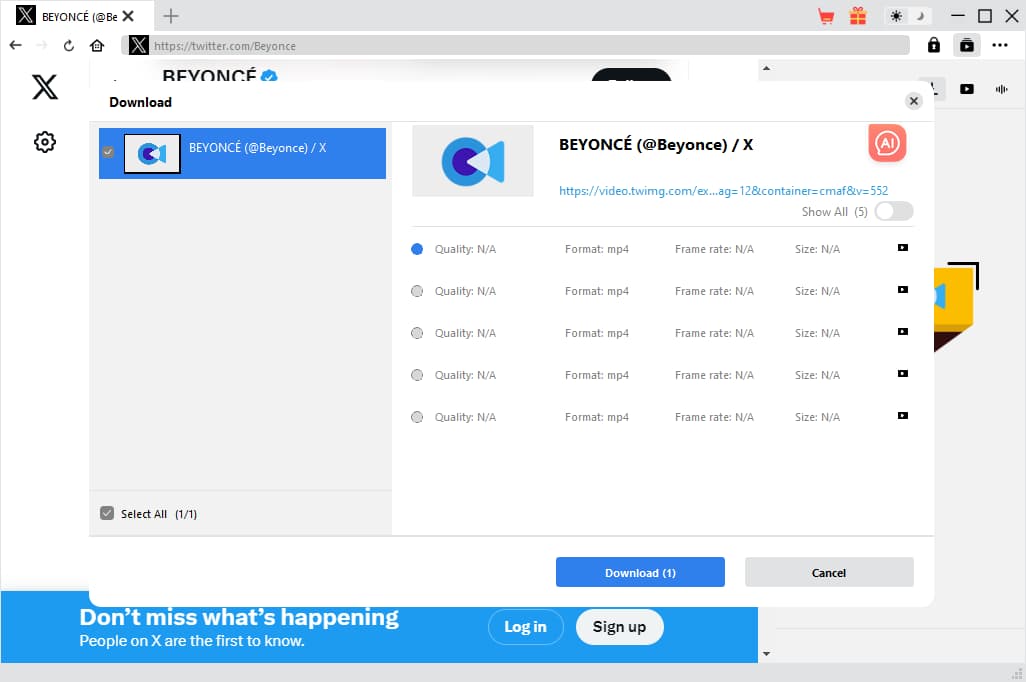
Task: Click 'Don't miss what's happening' text
Action: tap(239, 617)
